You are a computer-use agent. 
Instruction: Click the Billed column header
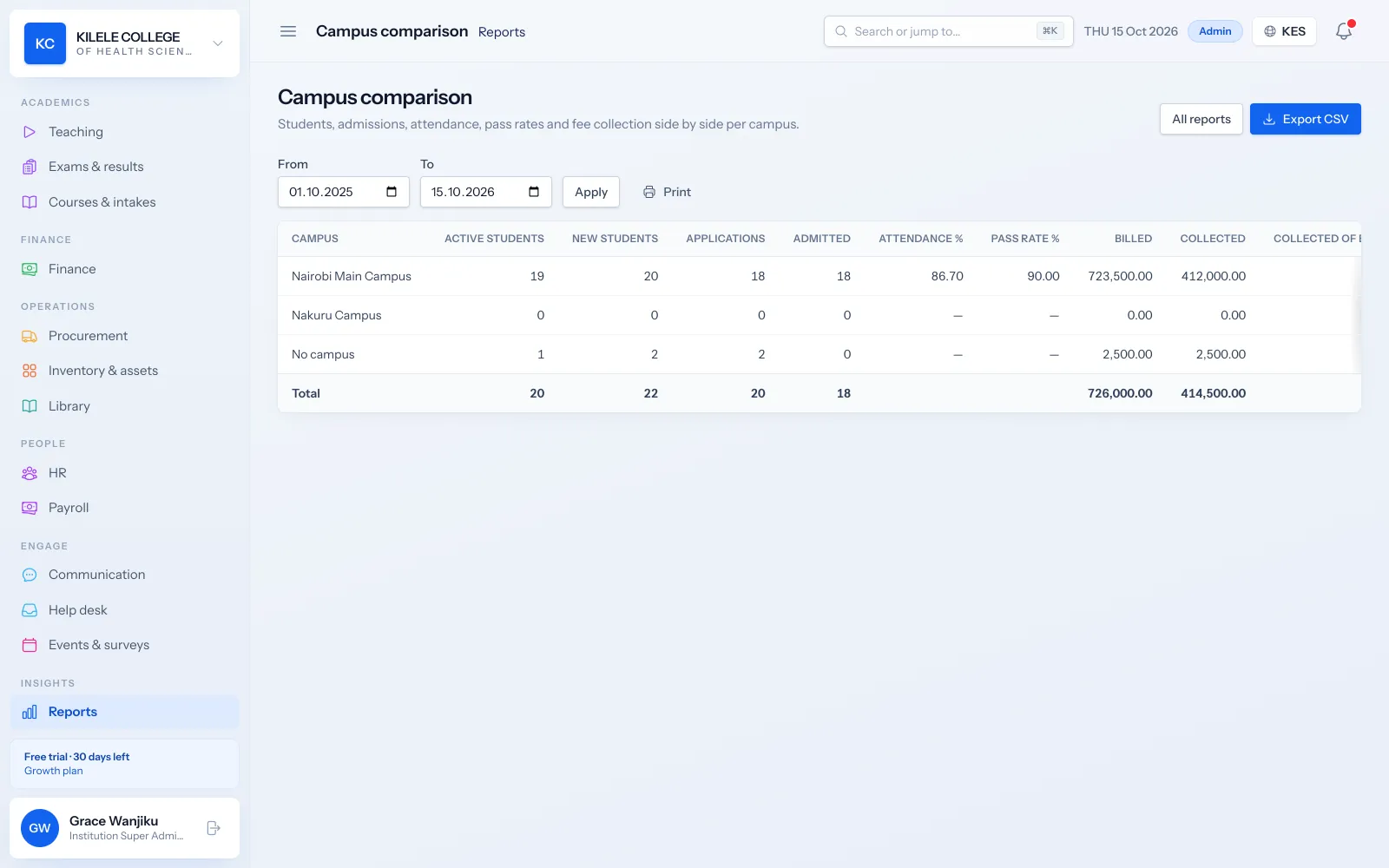[x=1133, y=239]
